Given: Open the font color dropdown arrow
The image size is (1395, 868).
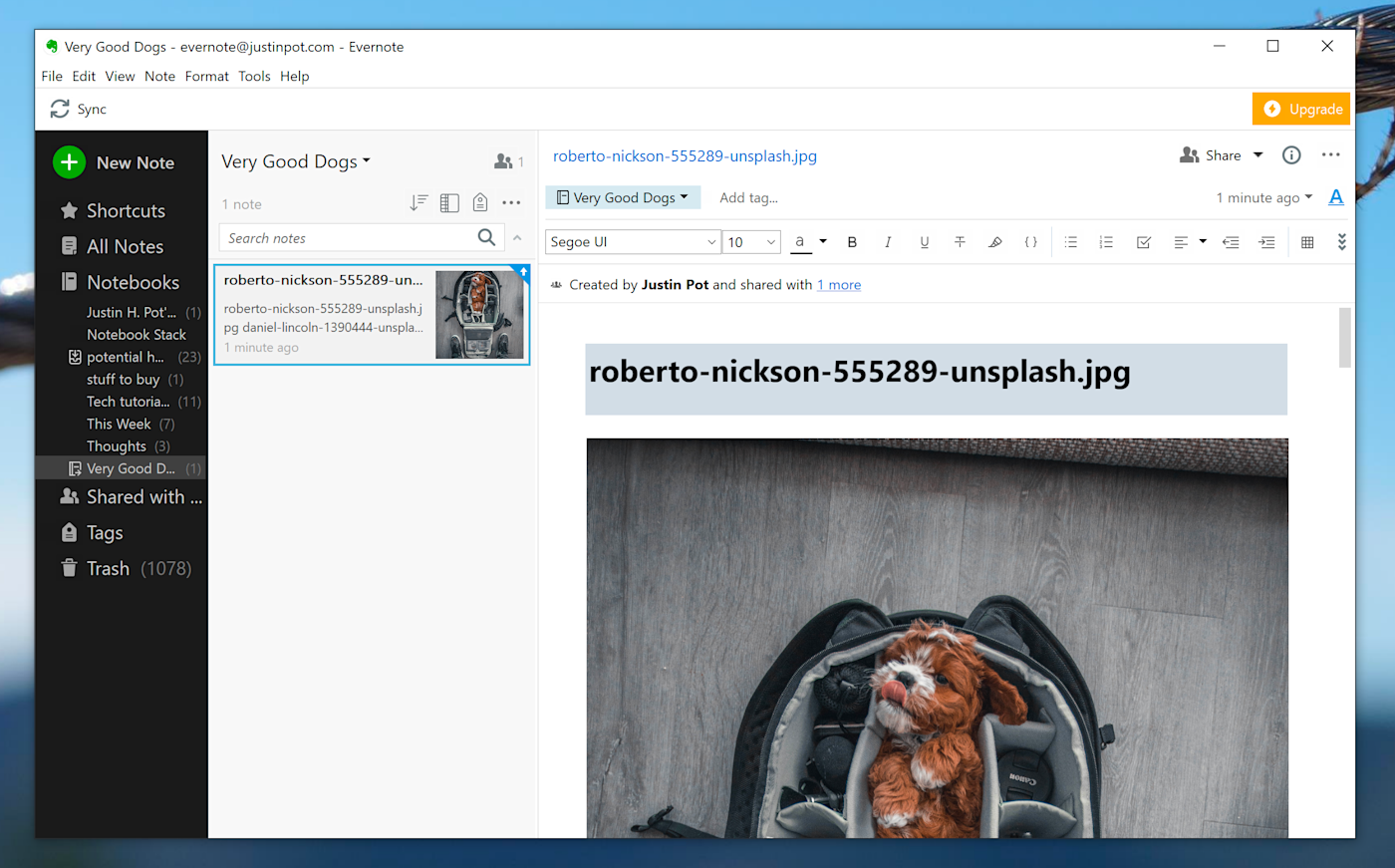Looking at the screenshot, I should click(x=823, y=241).
